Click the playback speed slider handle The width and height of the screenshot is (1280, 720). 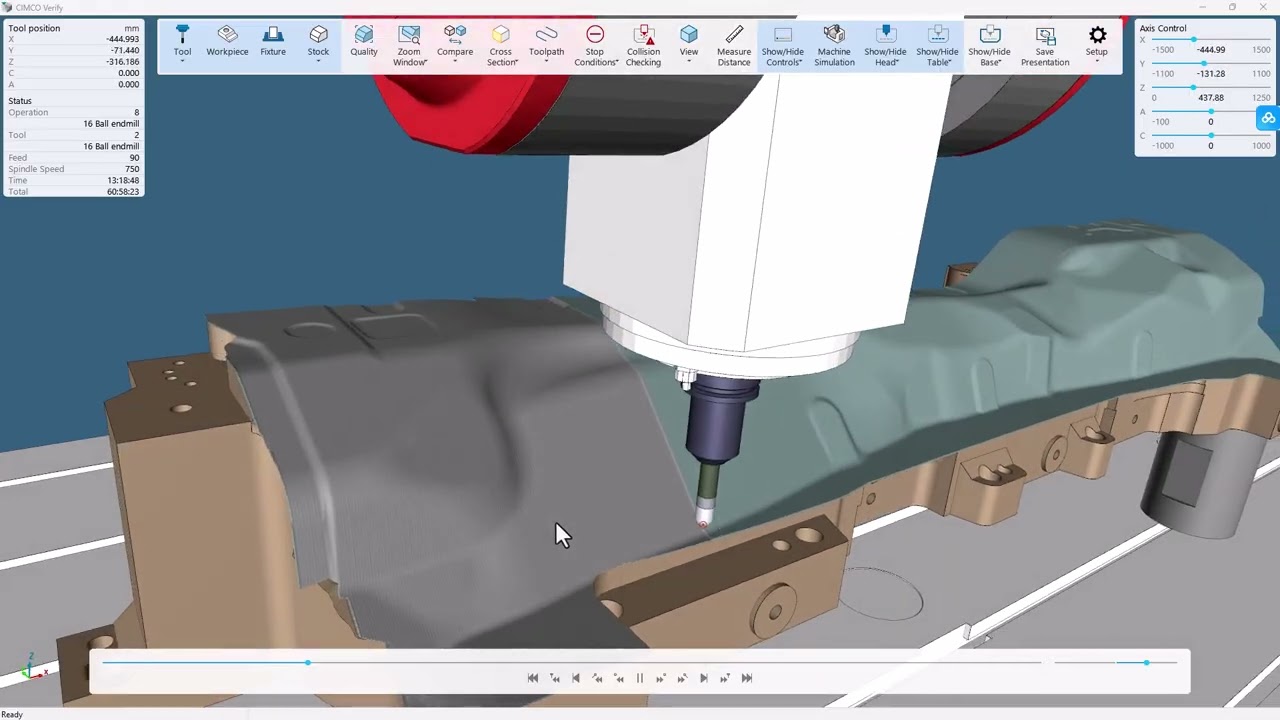click(1146, 663)
